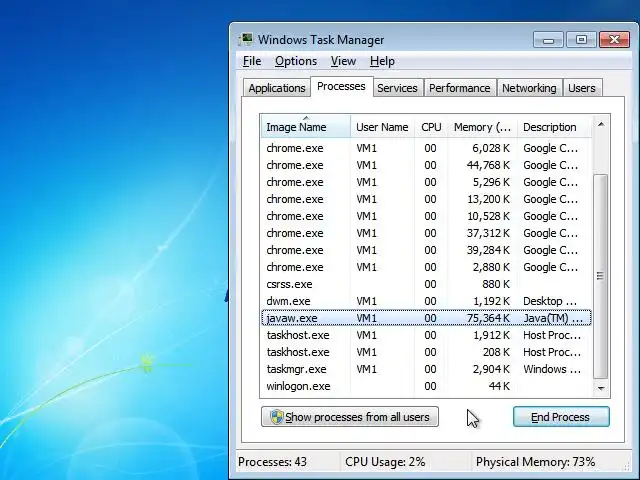Switch to the Services tab

point(397,88)
